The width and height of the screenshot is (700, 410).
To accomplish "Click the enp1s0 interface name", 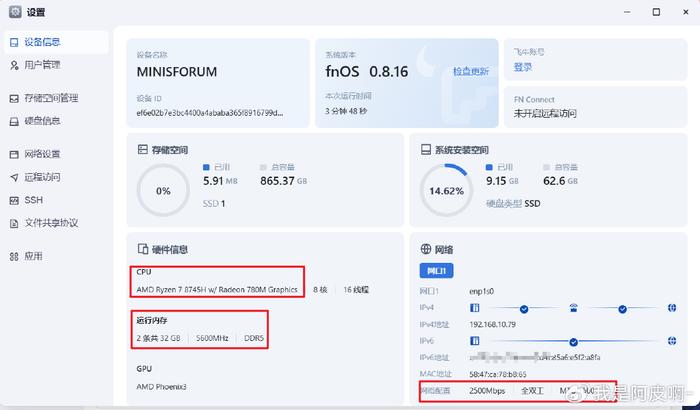I will click(481, 291).
